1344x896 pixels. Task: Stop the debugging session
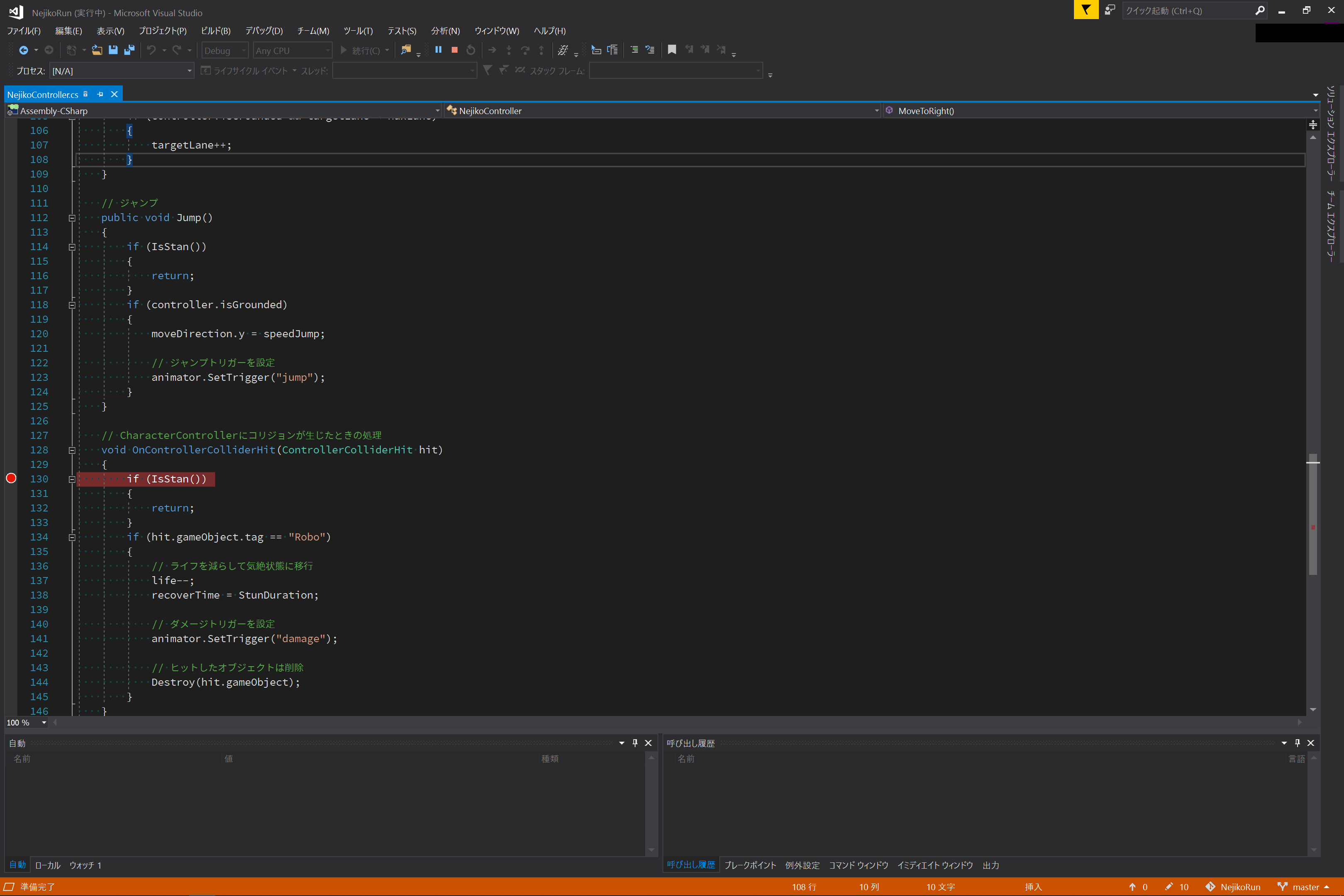tap(454, 50)
